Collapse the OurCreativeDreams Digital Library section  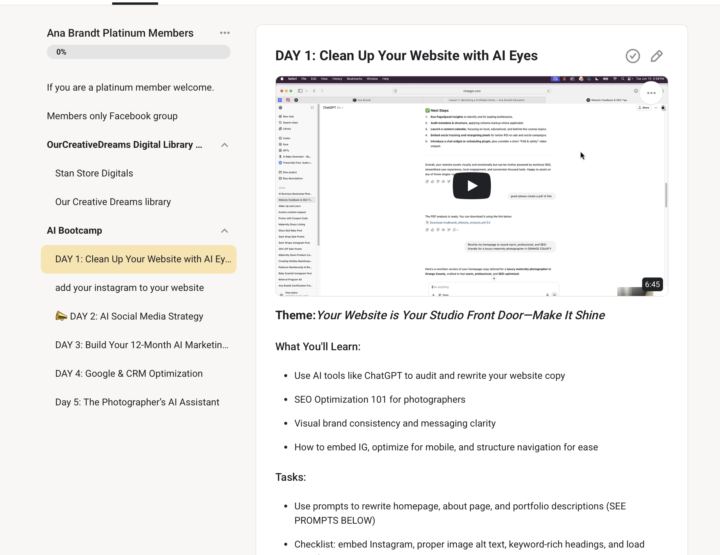click(224, 145)
